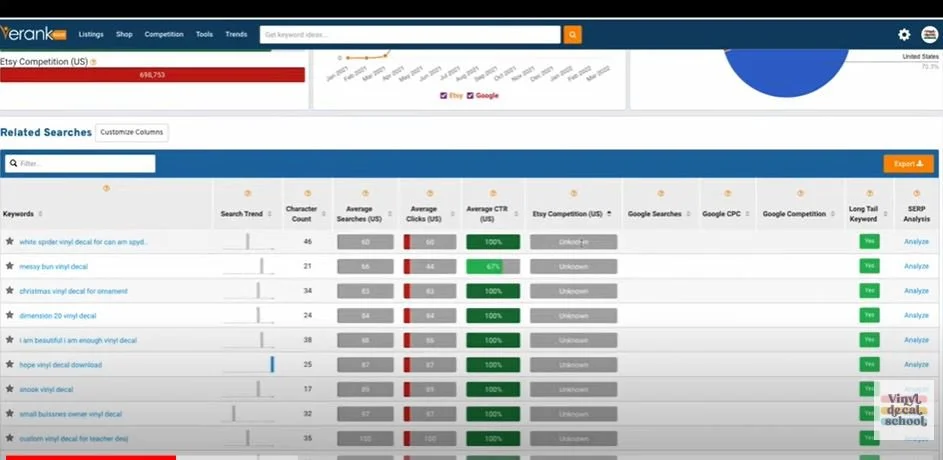Click help icon above Keywords column

106,188
